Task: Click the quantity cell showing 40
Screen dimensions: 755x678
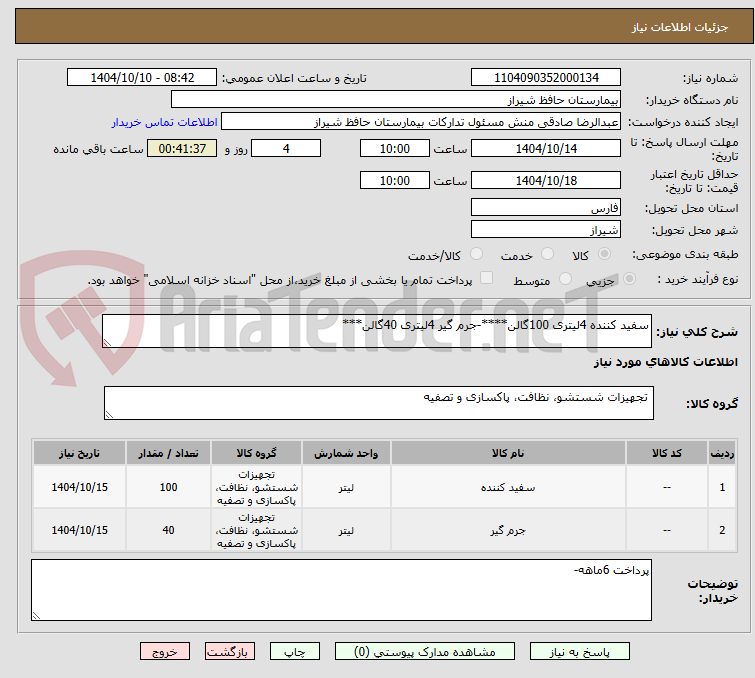Action: click(x=168, y=530)
